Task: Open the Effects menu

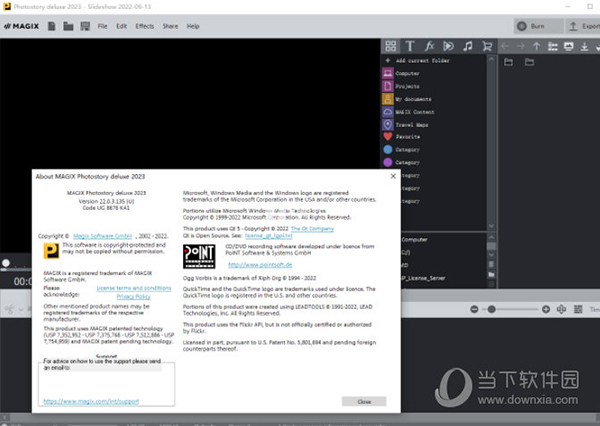Action: tap(145, 26)
